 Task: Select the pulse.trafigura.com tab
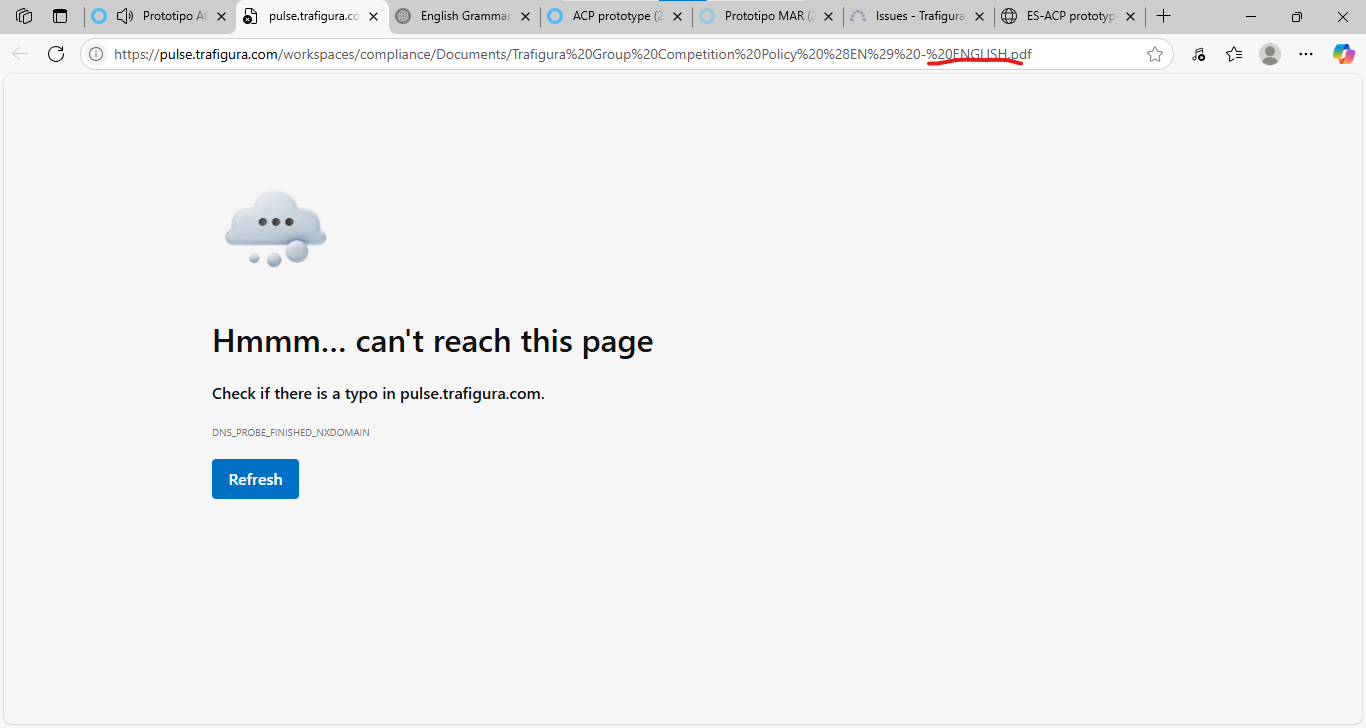313,16
